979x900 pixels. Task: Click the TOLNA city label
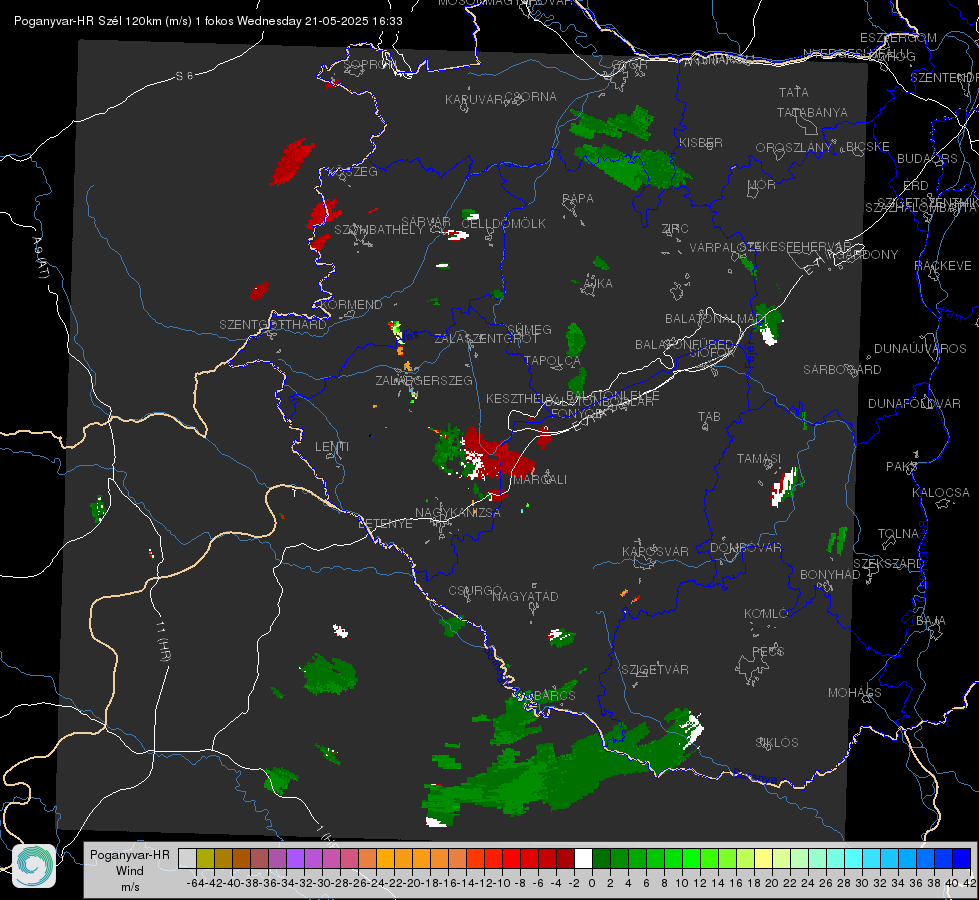pyautogui.click(x=898, y=533)
